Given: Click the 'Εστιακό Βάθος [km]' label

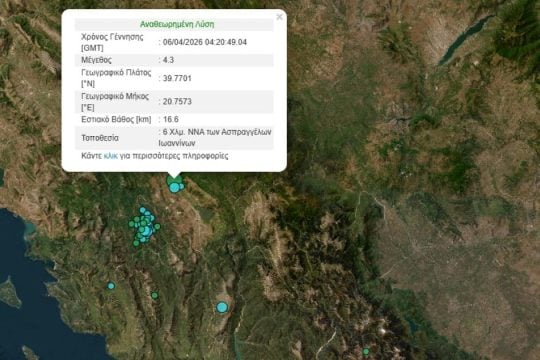Looking at the screenshot, I should 116,120.
